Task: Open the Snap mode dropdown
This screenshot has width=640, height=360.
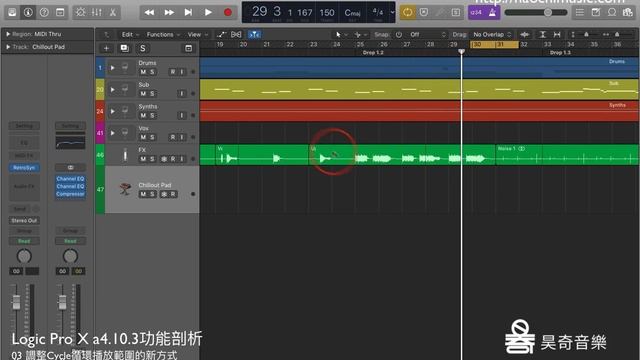Action: 427,35
